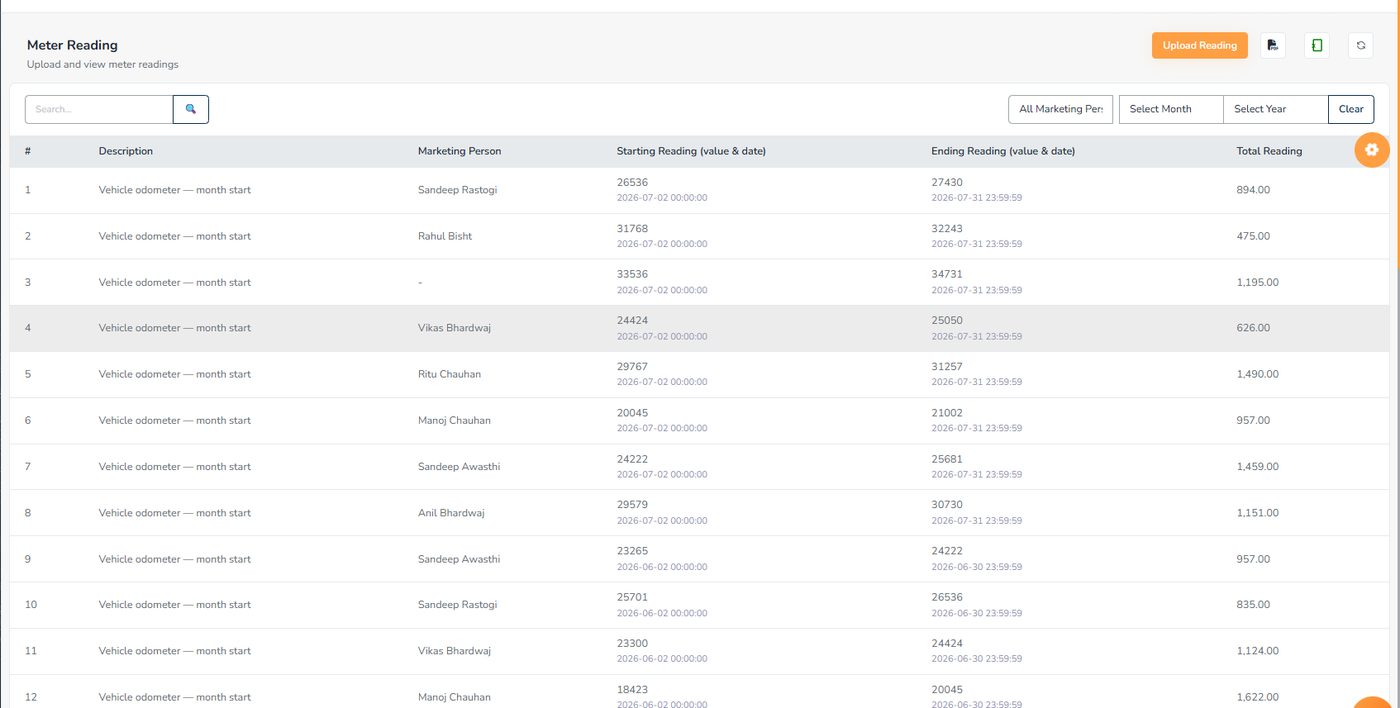
Task: Click the Starting Reading column header
Action: click(x=691, y=151)
